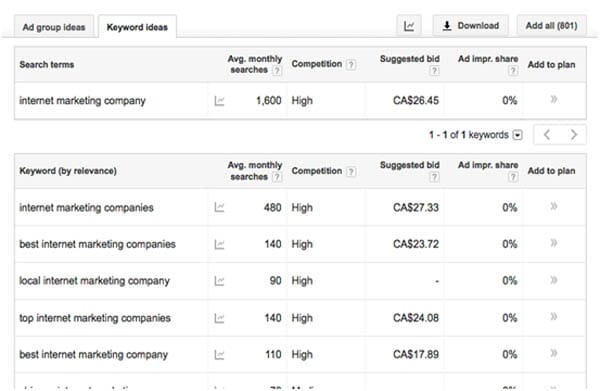
Task: Sort Keyword table by Ad impr. share header
Action: pyautogui.click(x=488, y=165)
